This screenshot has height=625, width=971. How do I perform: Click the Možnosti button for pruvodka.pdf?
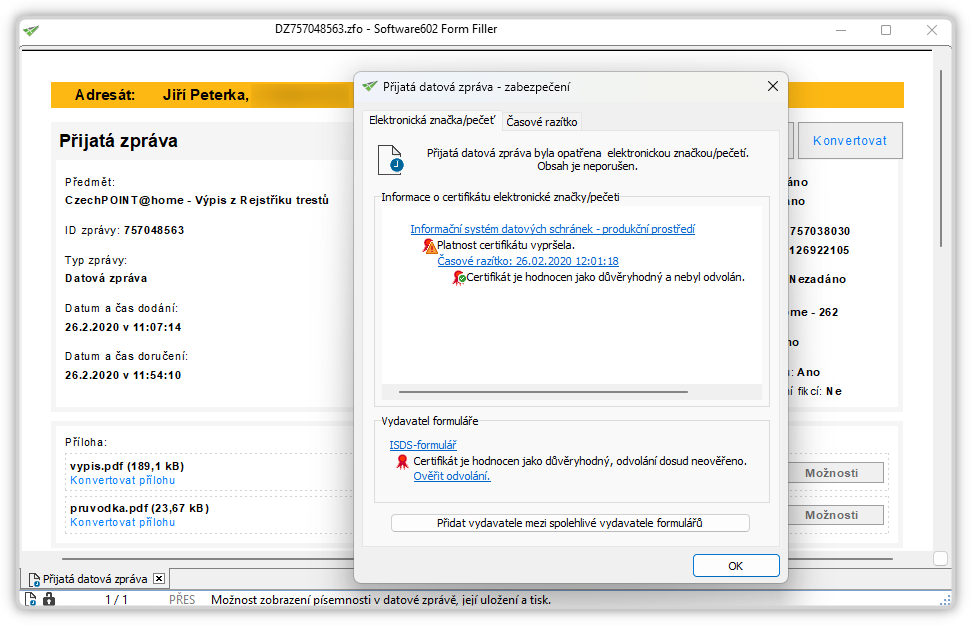835,515
